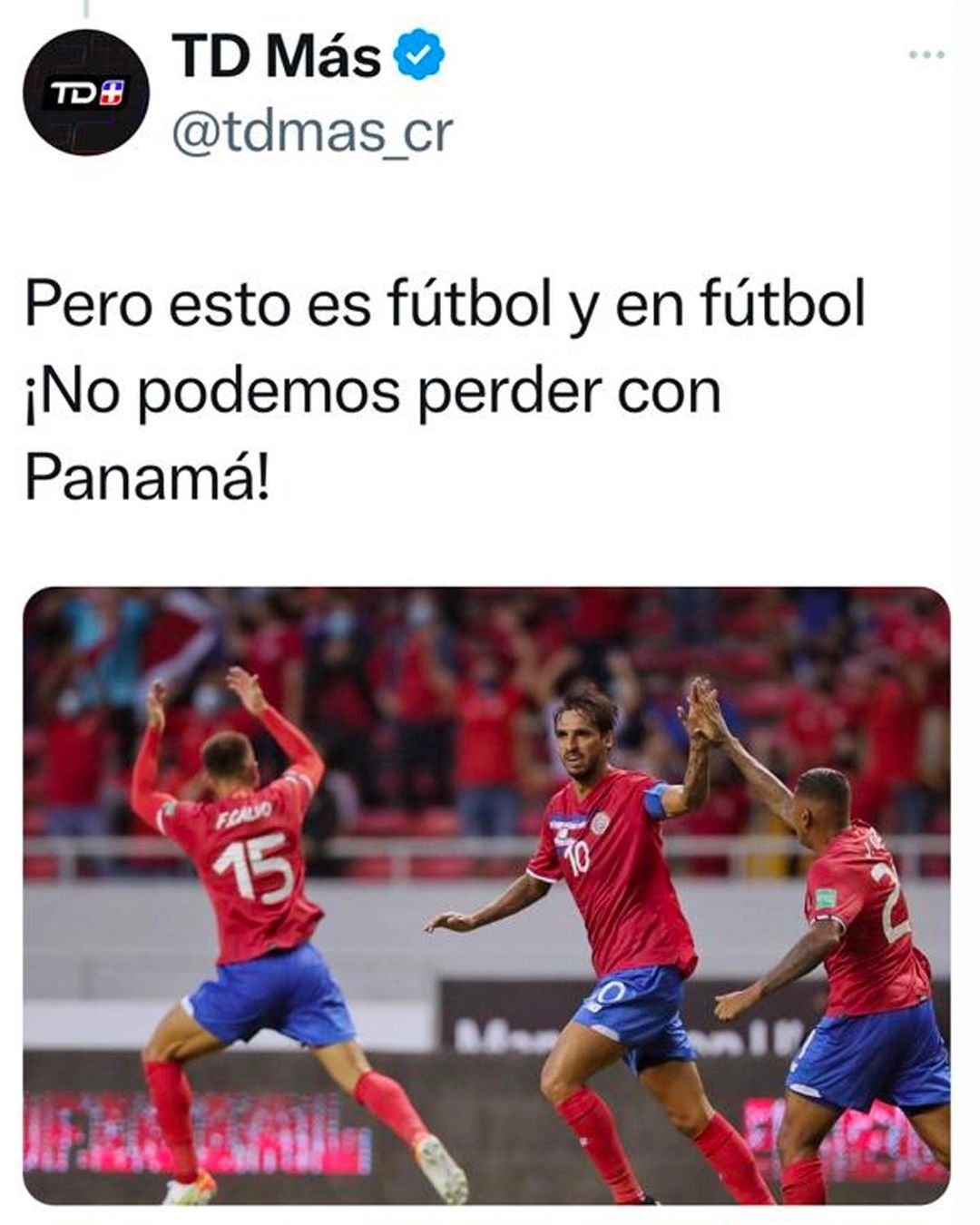The height and width of the screenshot is (1225, 980).
Task: Open the three-dot more options menu
Action: tap(926, 54)
